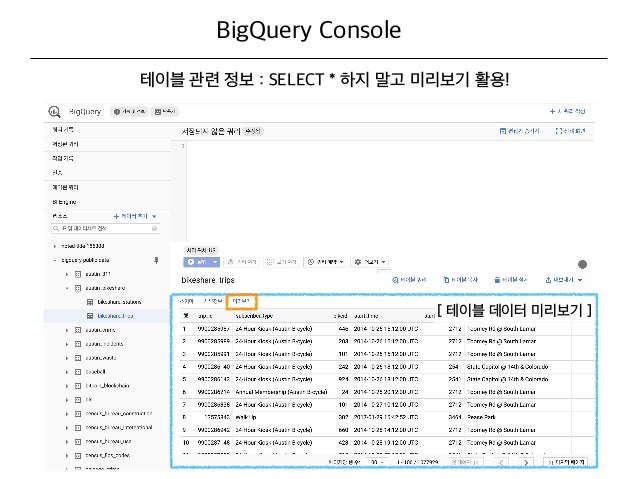Click the Pease Park cell
The width and height of the screenshot is (638, 479).
tap(482, 418)
